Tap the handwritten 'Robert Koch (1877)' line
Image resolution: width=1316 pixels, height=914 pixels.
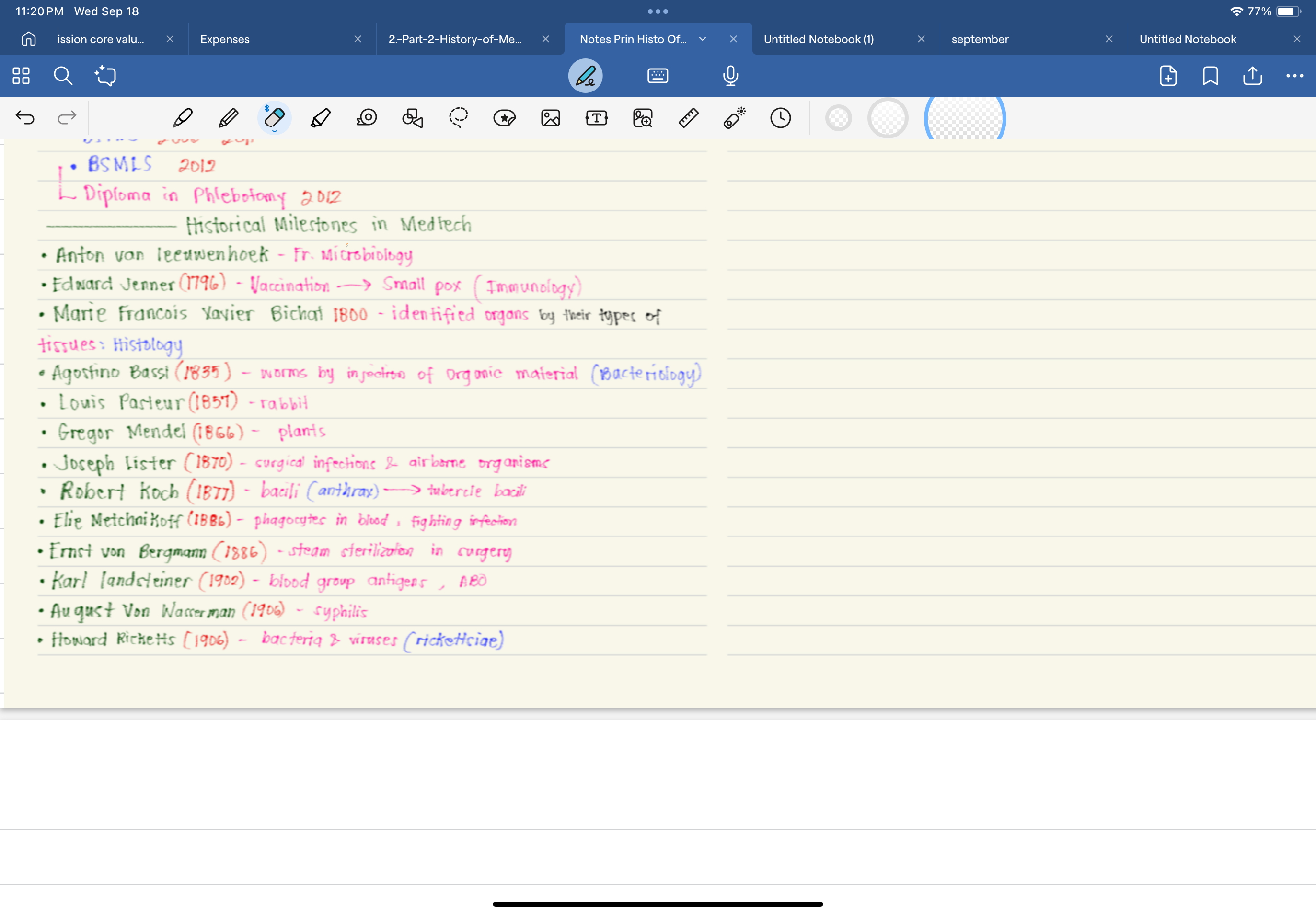(283, 491)
